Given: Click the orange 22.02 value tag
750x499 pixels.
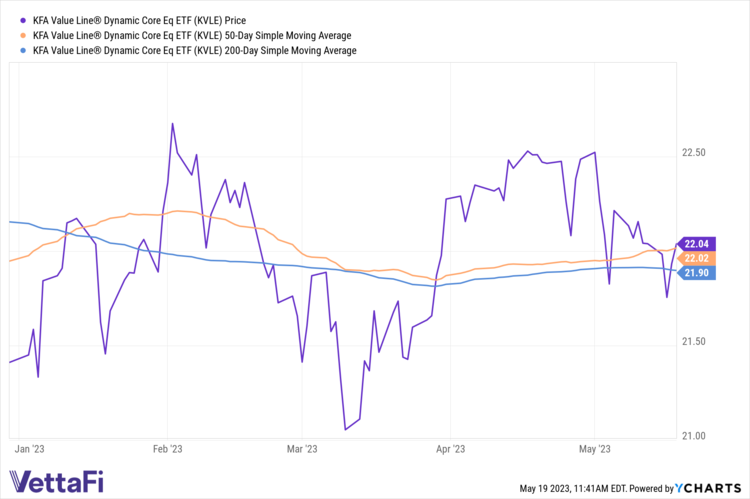Looking at the screenshot, I should point(696,258).
